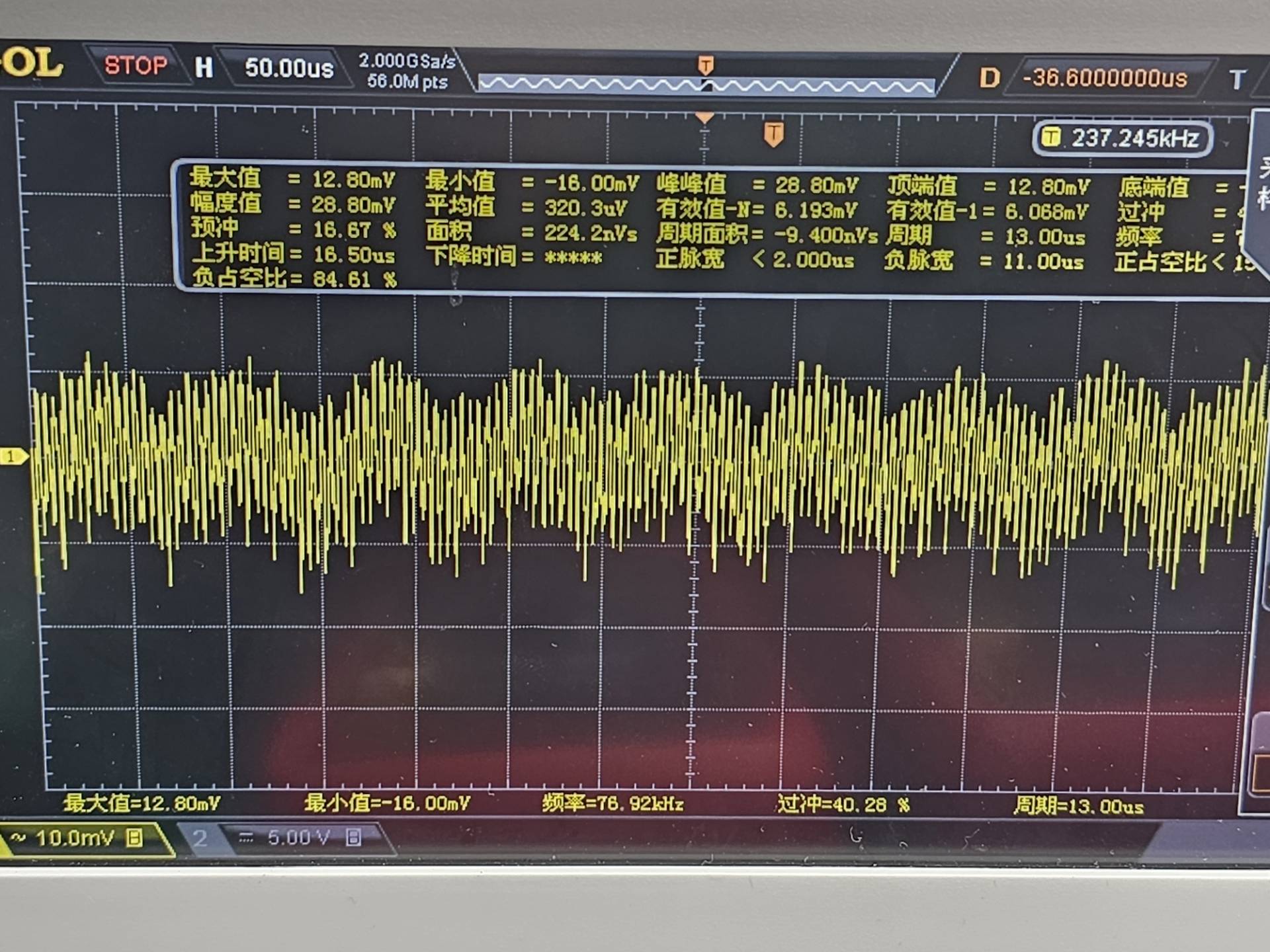Select the H horizontal timebase label
1270x952 pixels.
(x=204, y=67)
